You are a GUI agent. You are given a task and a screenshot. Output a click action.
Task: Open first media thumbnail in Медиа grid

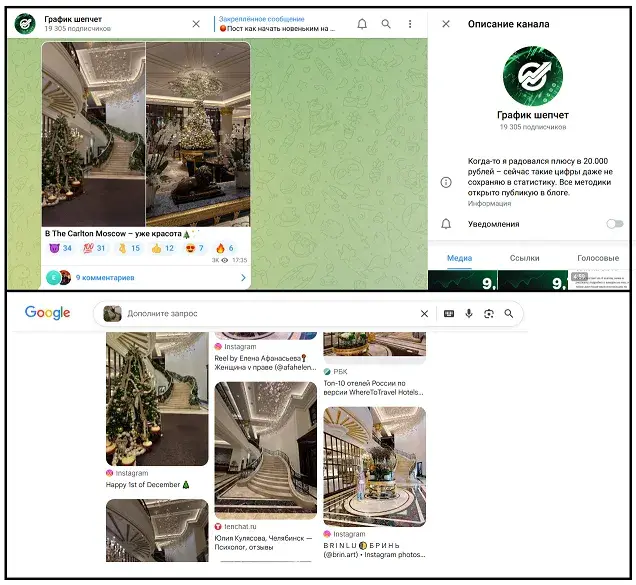[x=462, y=280]
